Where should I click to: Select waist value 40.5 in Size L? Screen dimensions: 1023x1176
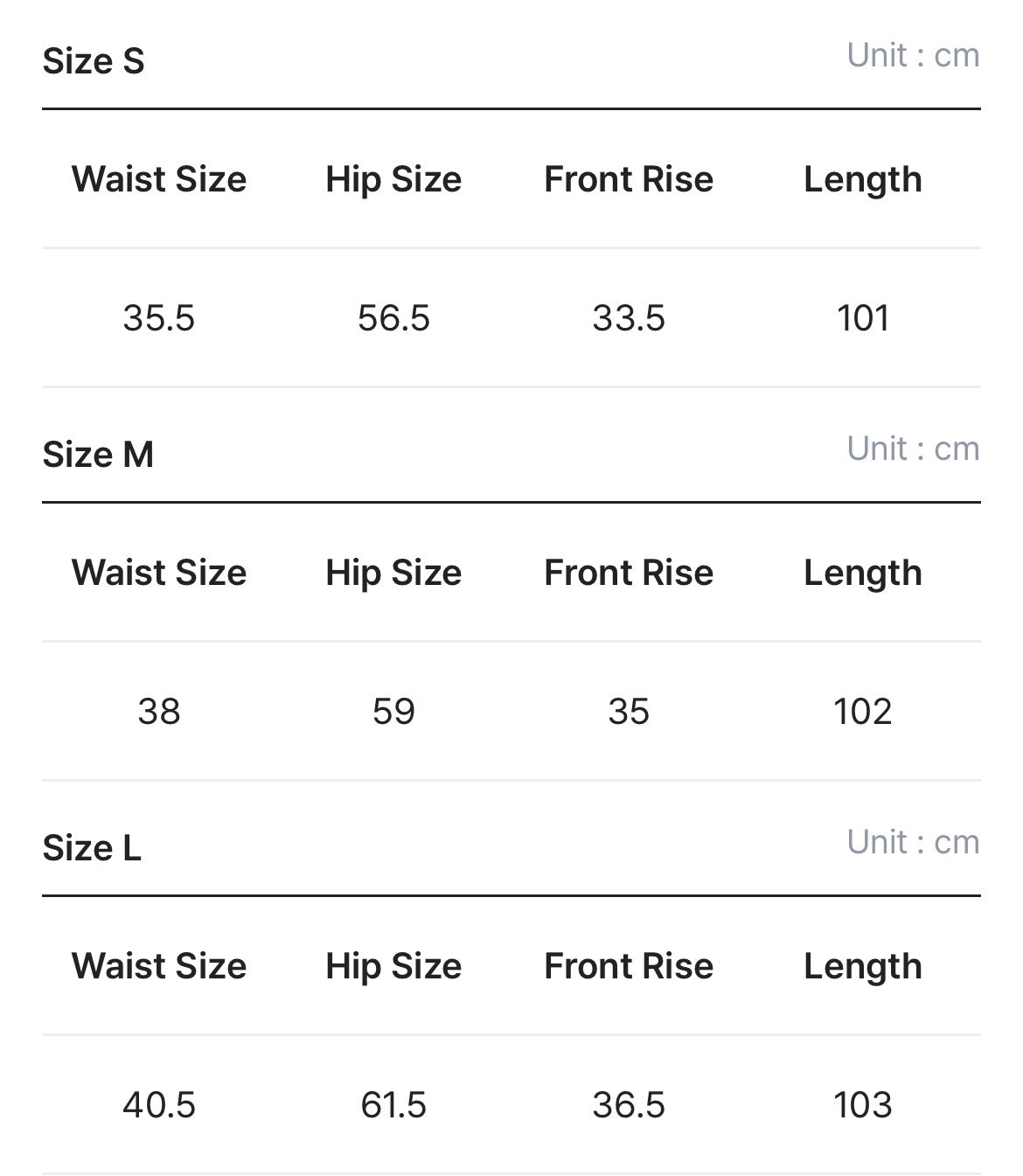[x=158, y=1105]
